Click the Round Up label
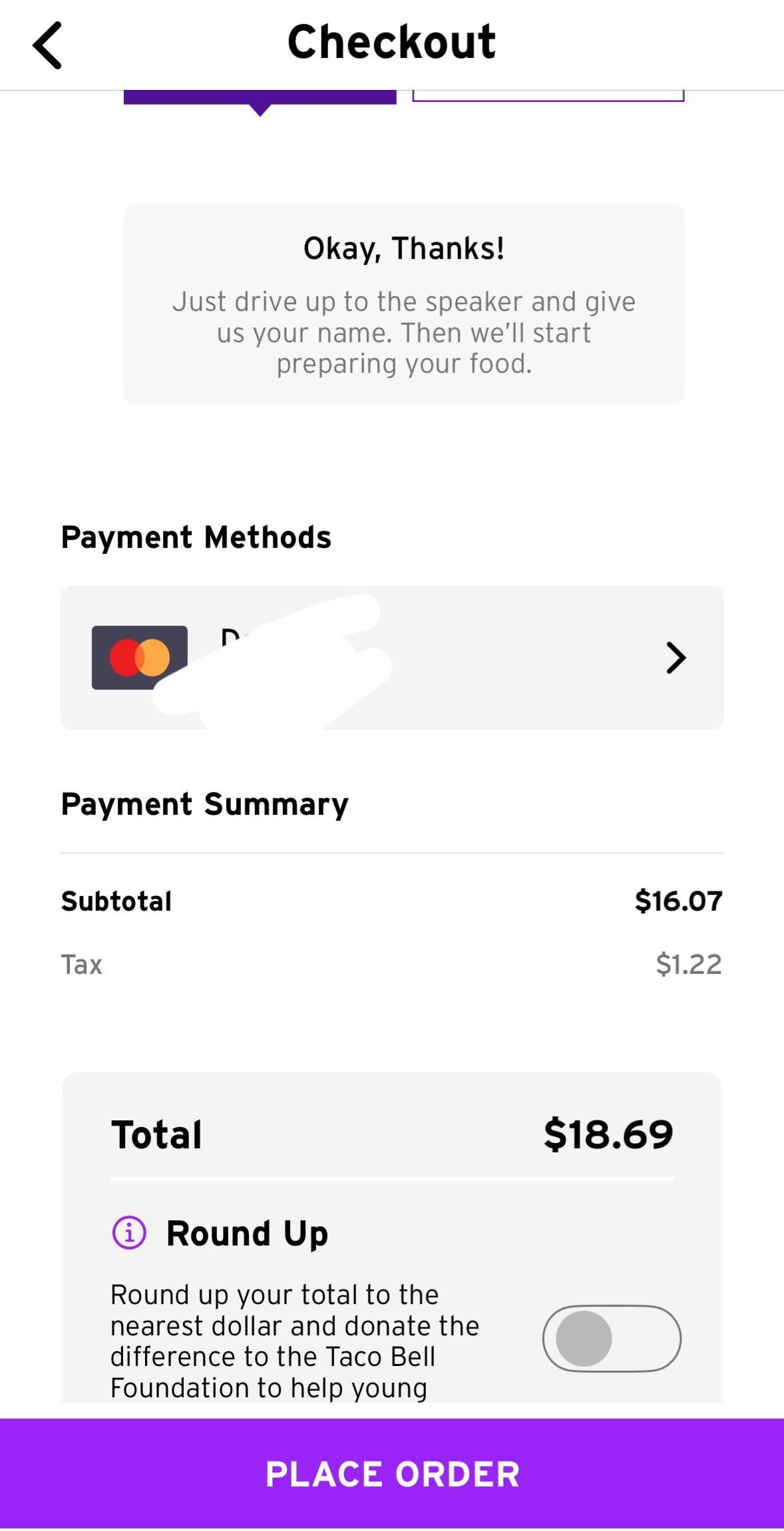The image size is (784, 1531). pyautogui.click(x=247, y=1233)
